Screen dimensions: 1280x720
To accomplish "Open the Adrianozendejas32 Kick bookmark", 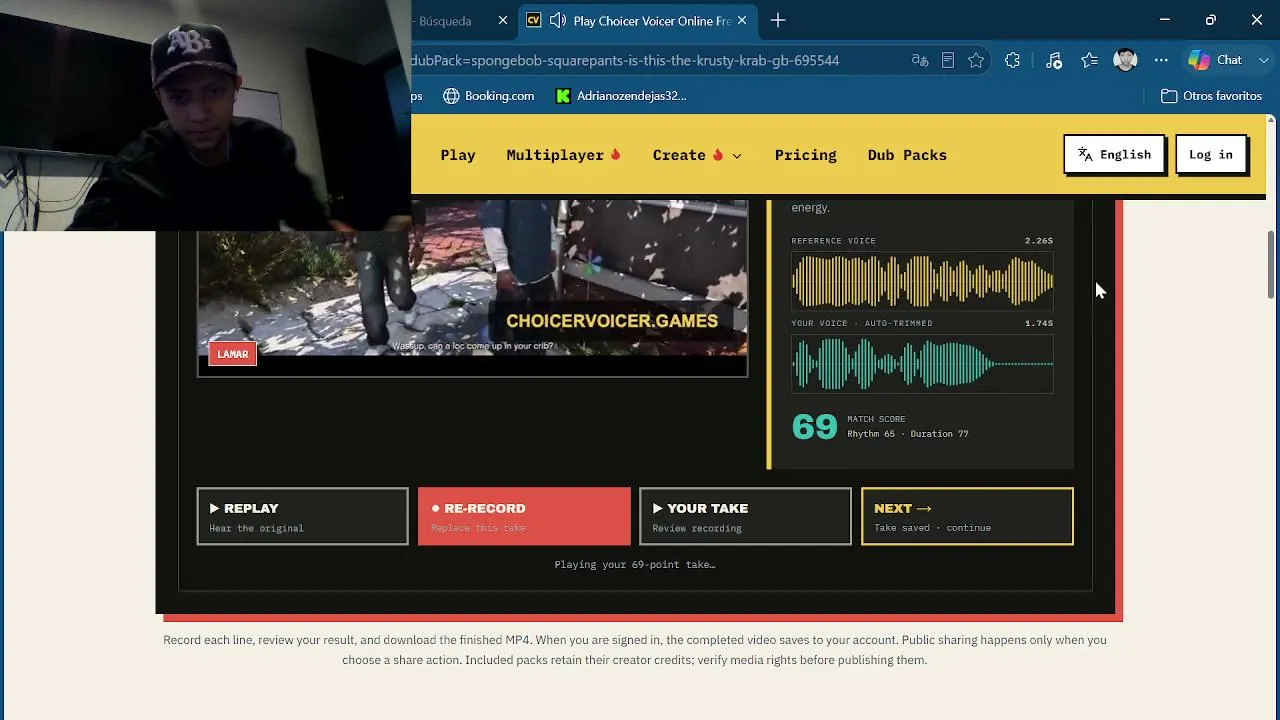I will tap(621, 96).
